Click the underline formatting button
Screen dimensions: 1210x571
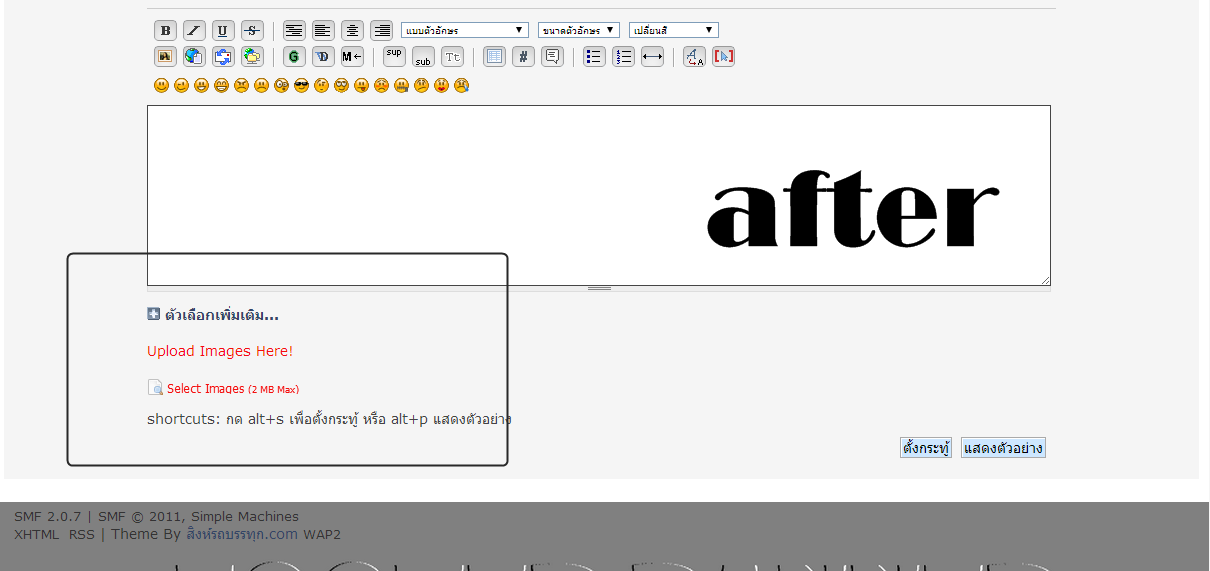point(223,30)
